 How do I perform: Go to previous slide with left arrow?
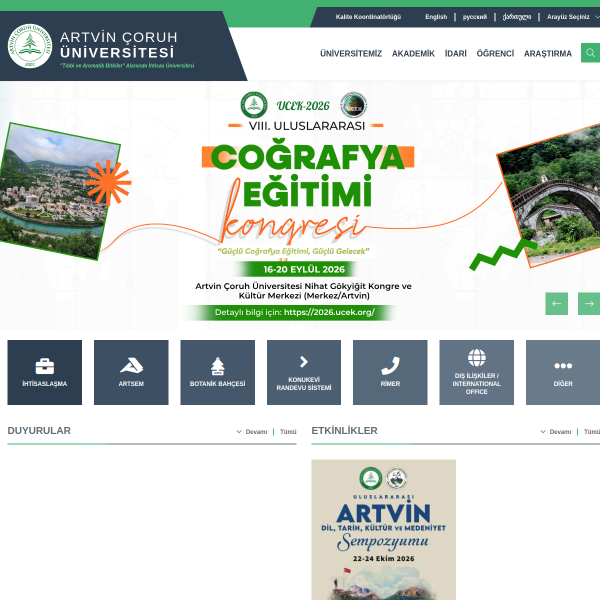pyautogui.click(x=556, y=304)
